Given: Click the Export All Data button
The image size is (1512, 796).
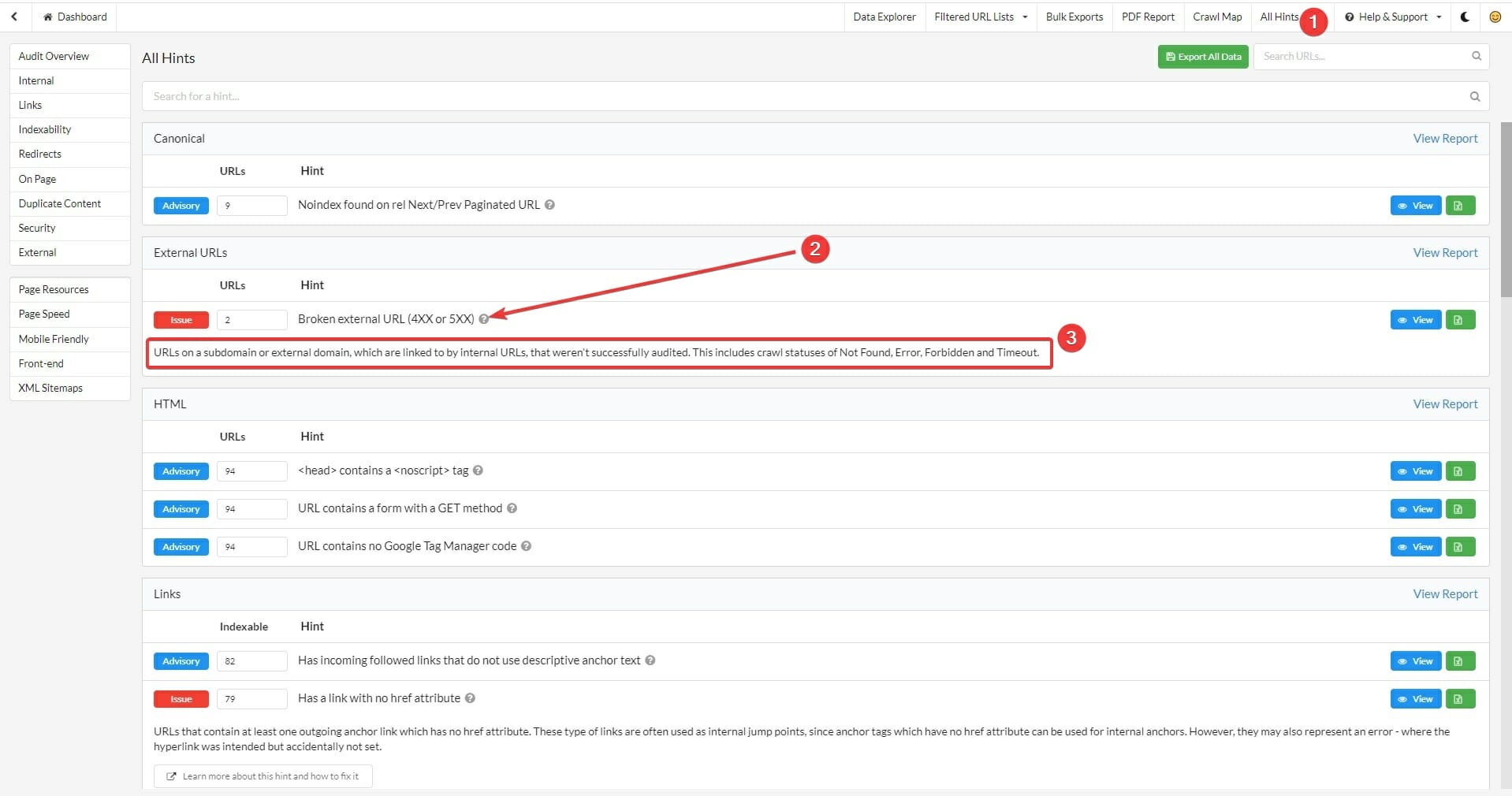Looking at the screenshot, I should coord(1202,57).
